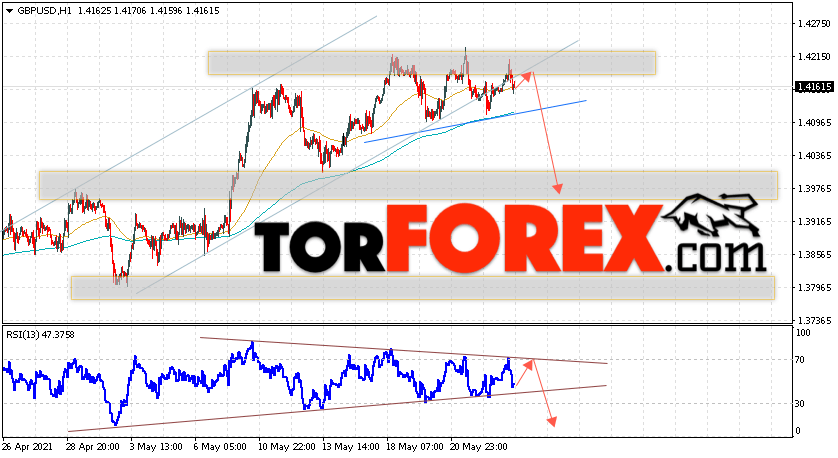838x458 pixels.
Task: Click the RSI scale value 100
Action: click(803, 333)
